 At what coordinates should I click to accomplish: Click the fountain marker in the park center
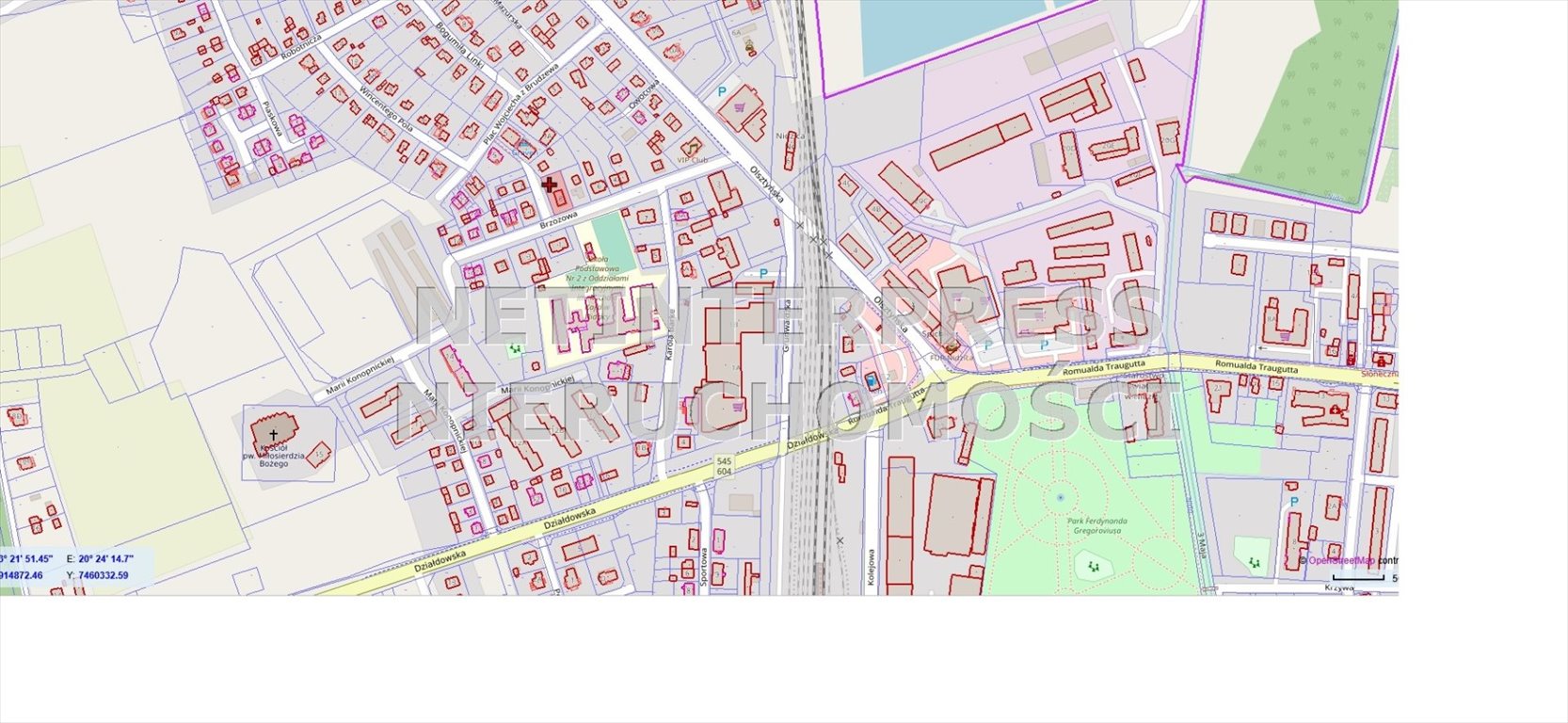(1060, 497)
